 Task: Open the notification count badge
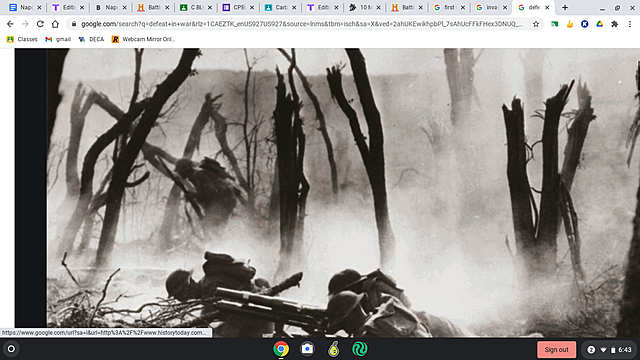[591, 350]
